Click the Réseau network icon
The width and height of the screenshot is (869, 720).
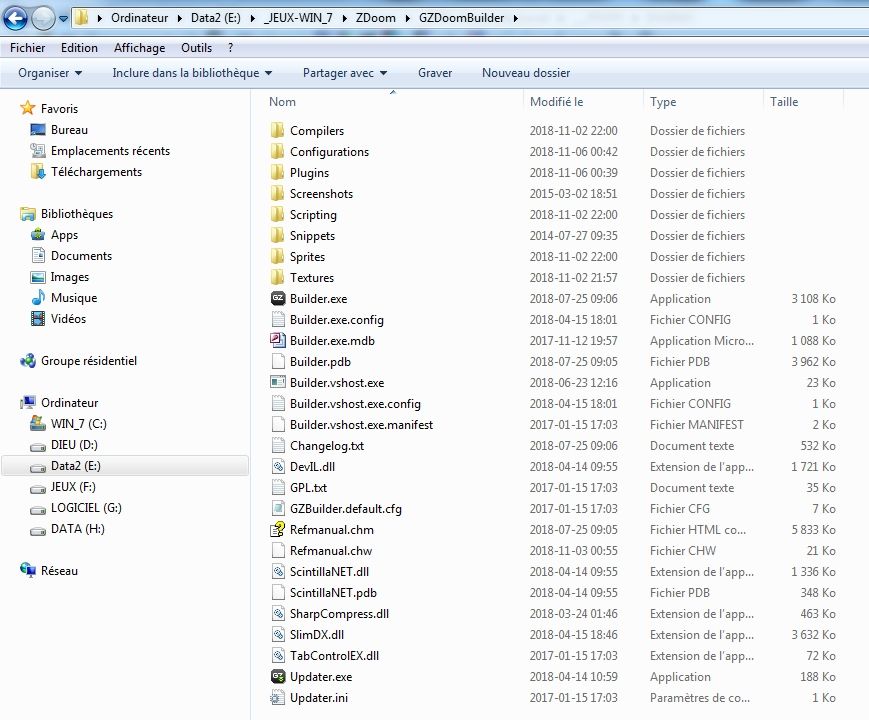(28, 570)
